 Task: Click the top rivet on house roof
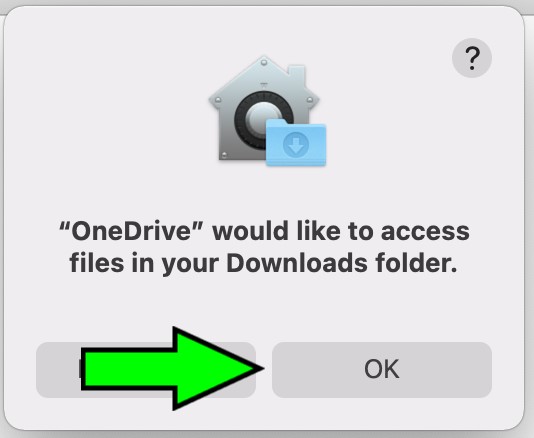pos(264,63)
